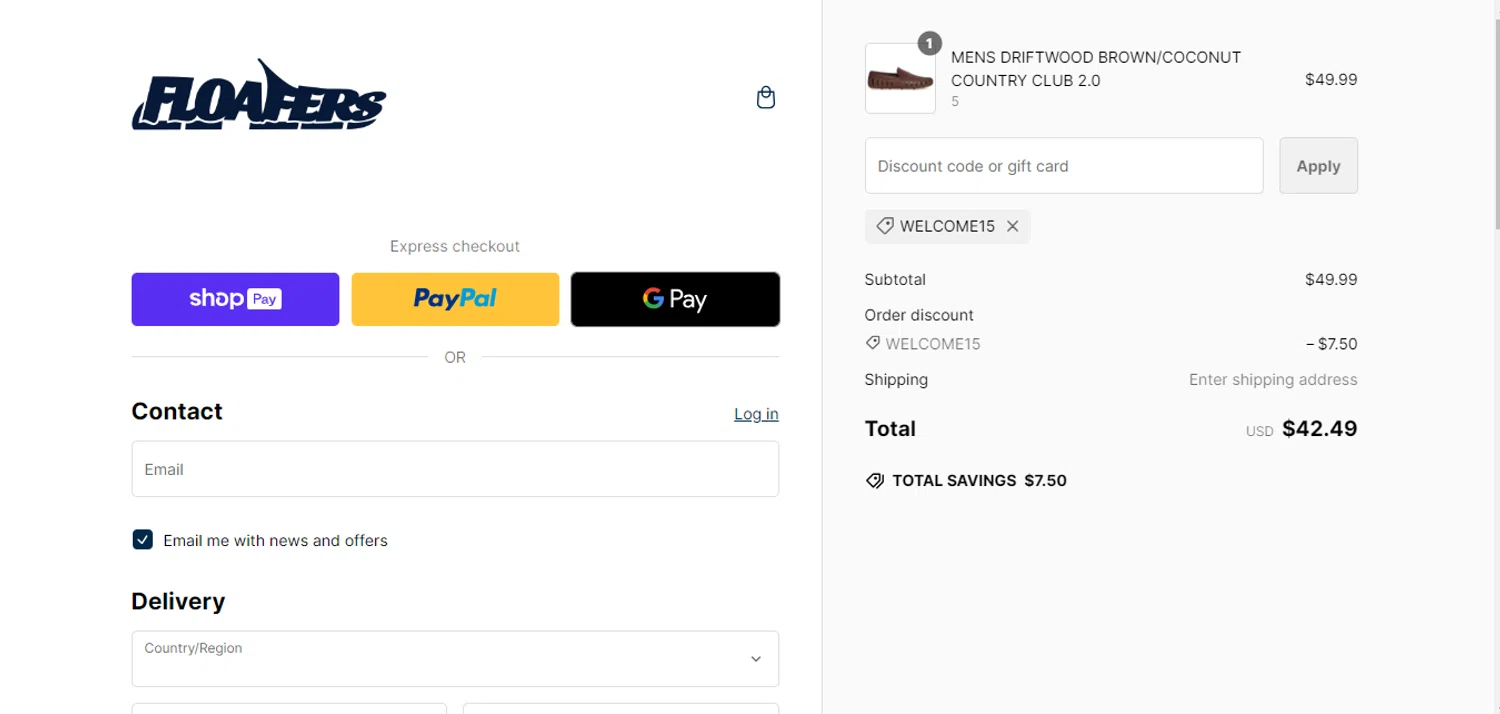Click the quantity badge on product
Viewport: 1500px width, 714px height.
[930, 44]
